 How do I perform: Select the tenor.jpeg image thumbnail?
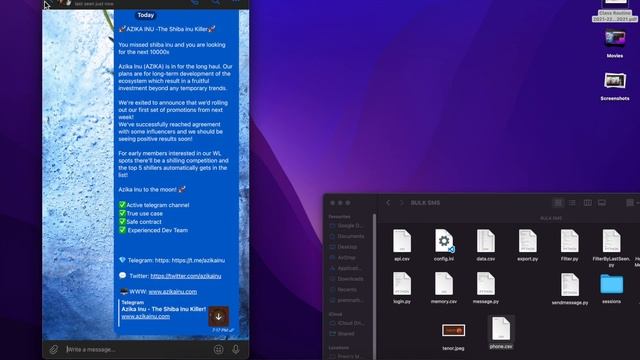click(x=453, y=330)
